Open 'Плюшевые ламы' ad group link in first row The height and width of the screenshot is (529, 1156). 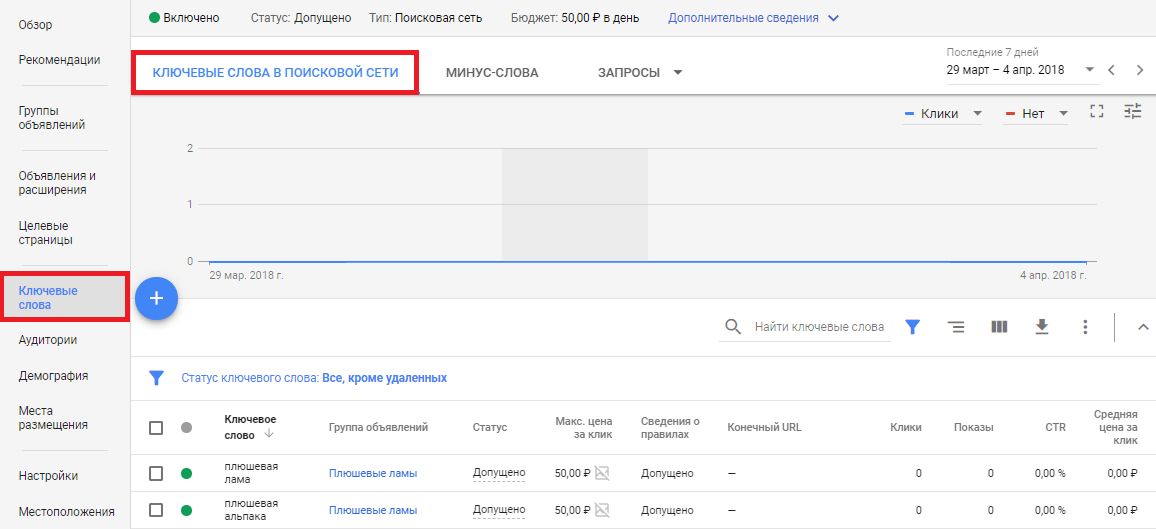point(373,473)
